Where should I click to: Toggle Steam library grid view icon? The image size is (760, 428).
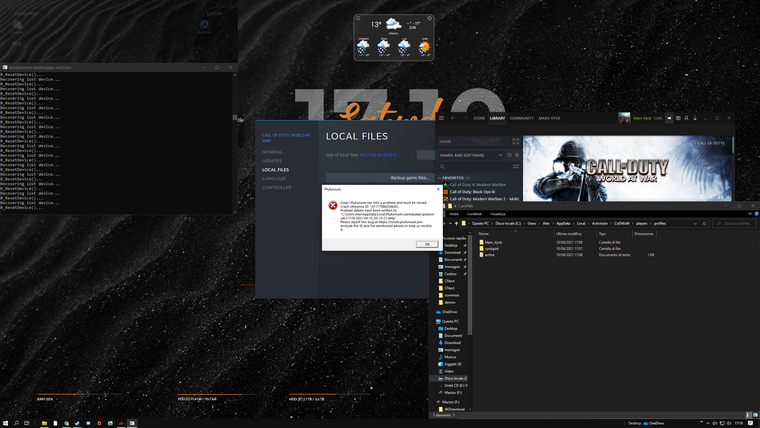pyautogui.click(x=516, y=142)
